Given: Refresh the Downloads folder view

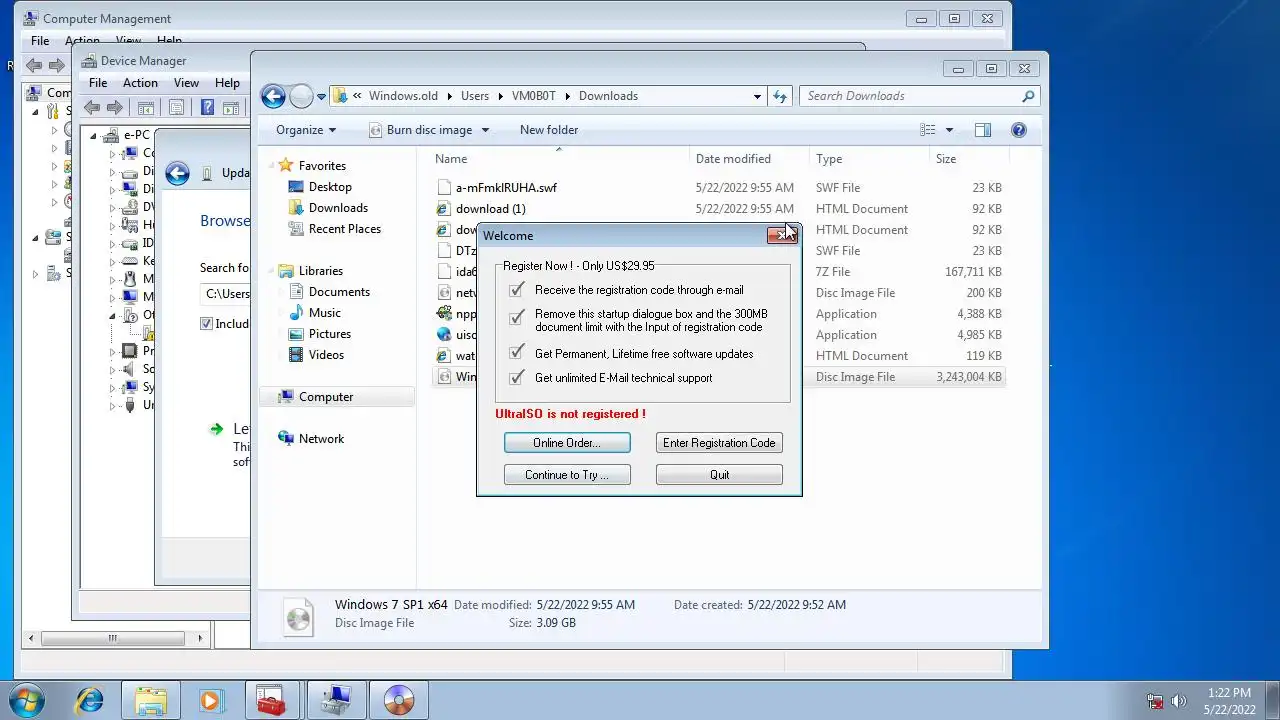Looking at the screenshot, I should 780,96.
